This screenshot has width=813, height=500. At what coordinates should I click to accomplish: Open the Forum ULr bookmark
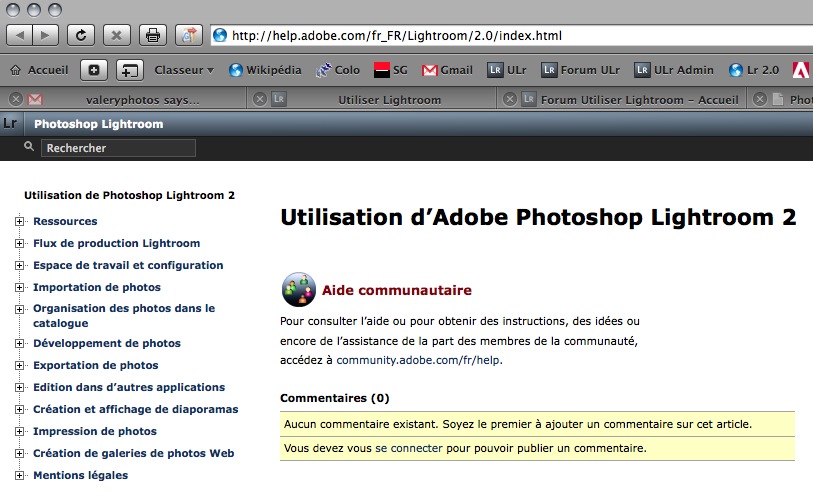point(580,70)
